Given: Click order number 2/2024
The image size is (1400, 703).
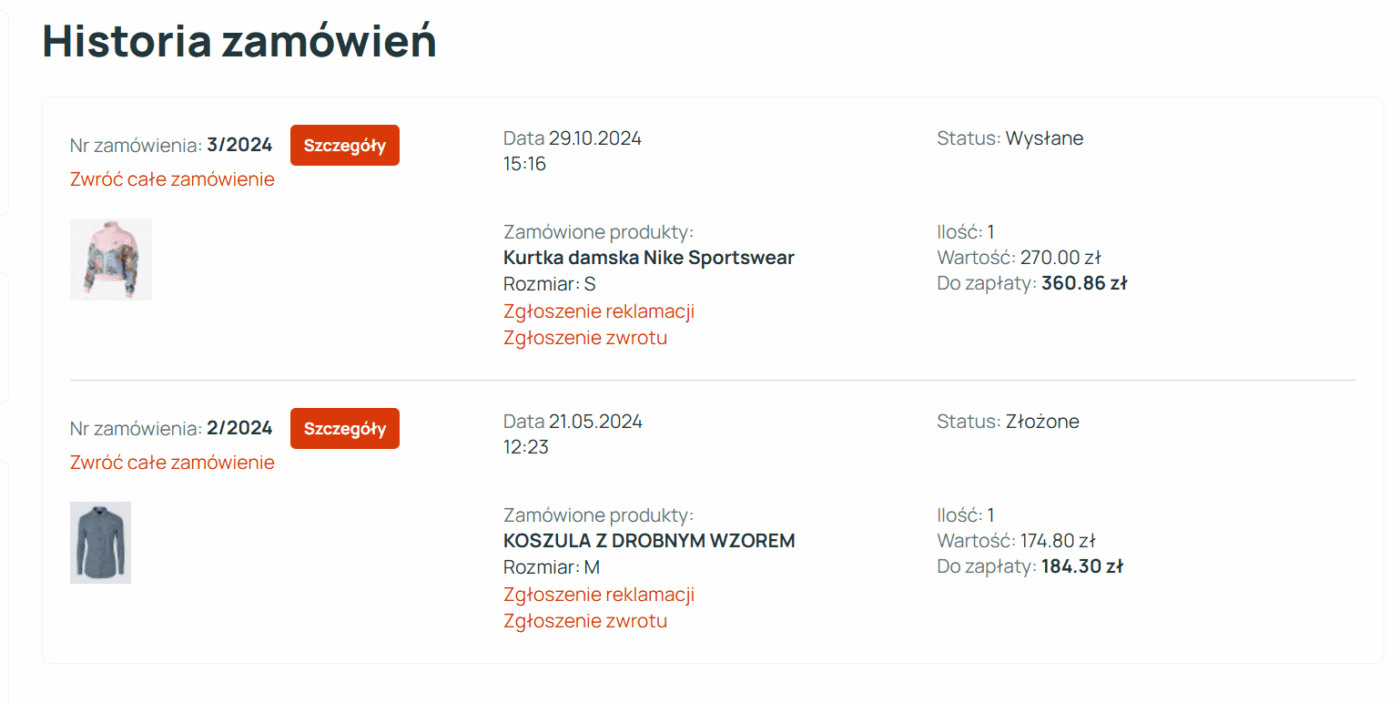Looking at the screenshot, I should [239, 428].
